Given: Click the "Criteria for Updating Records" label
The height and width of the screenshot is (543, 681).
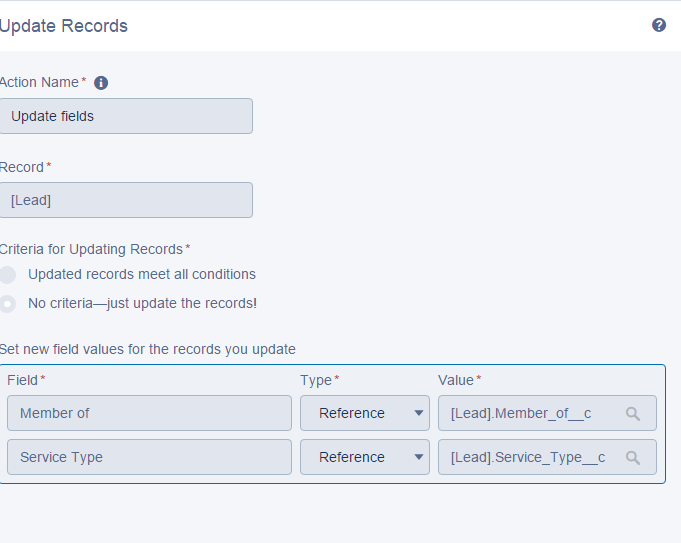Looking at the screenshot, I should tap(92, 249).
